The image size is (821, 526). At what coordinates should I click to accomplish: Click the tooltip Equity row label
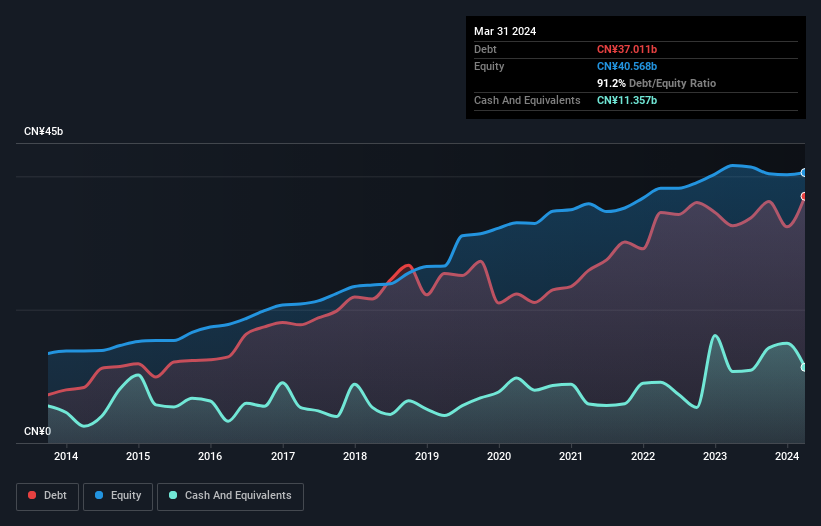[489, 66]
